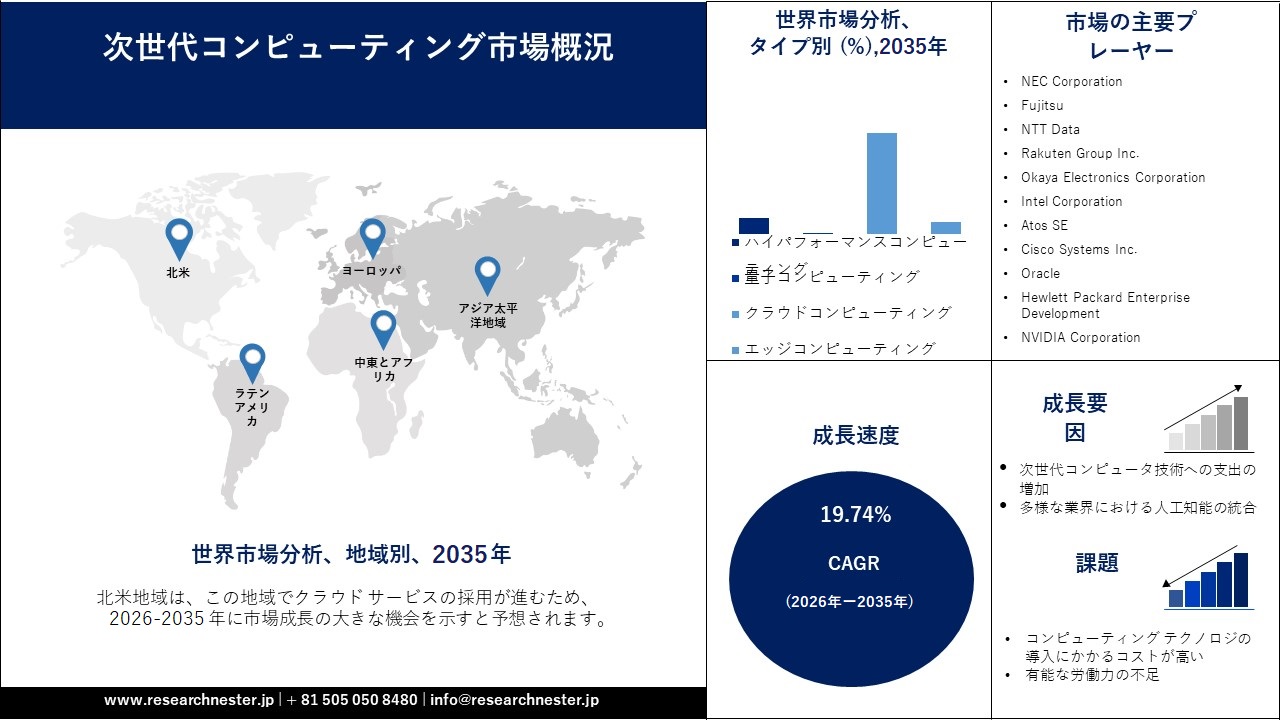This screenshot has height=720, width=1280.
Task: Click the ラテンアメリカ map label
Action: pyautogui.click(x=252, y=408)
